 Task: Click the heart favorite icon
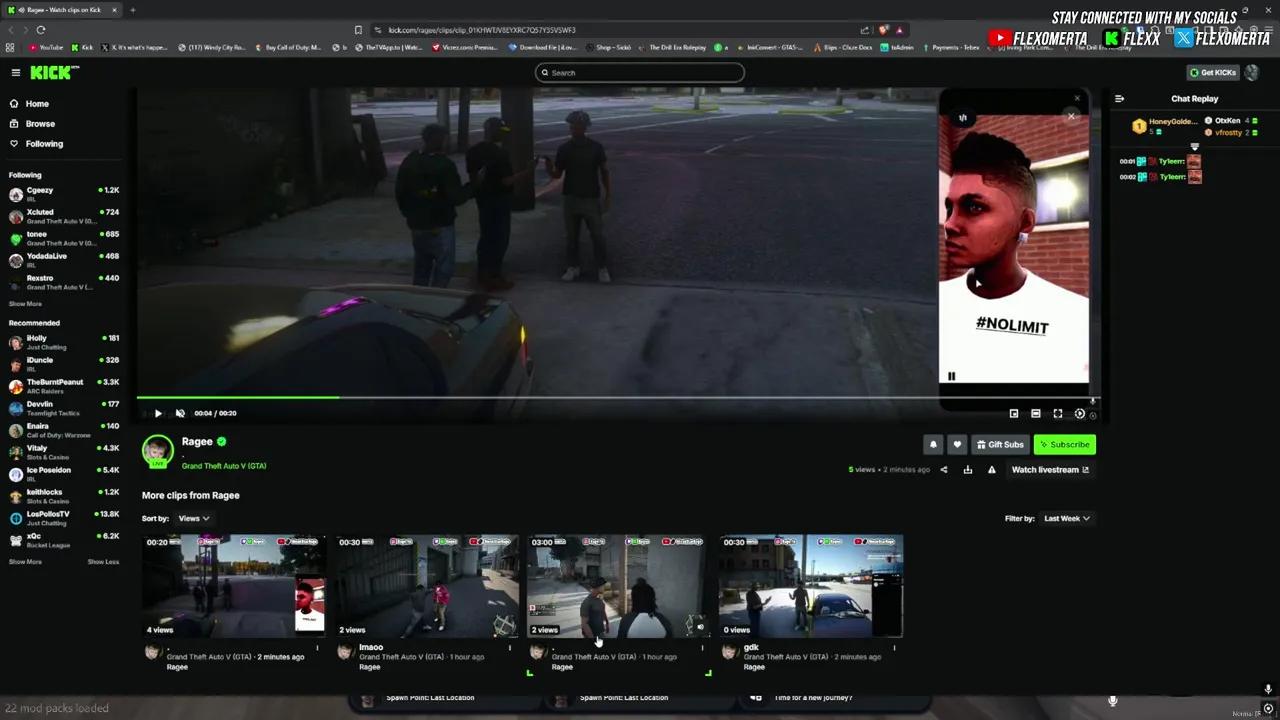tap(957, 444)
